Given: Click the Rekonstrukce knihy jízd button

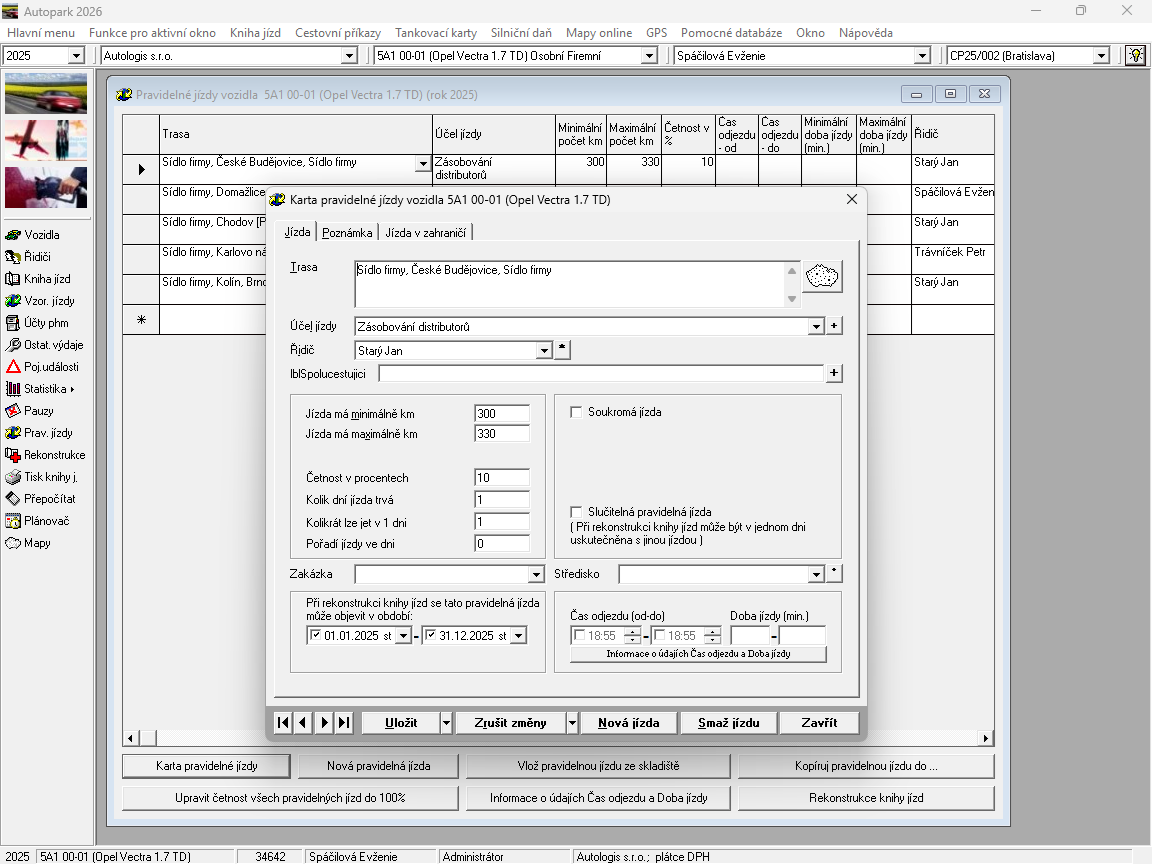Looking at the screenshot, I should pyautogui.click(x=866, y=798).
